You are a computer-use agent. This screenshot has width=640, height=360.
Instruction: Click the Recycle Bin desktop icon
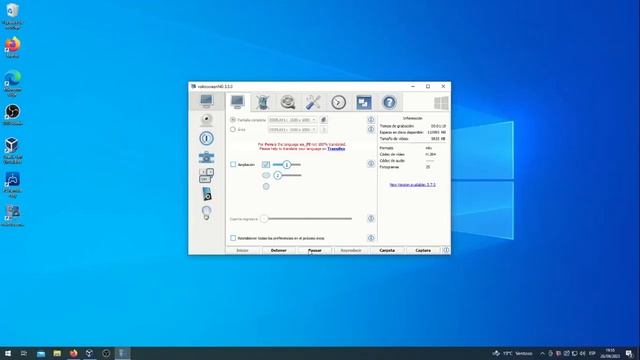point(12,16)
